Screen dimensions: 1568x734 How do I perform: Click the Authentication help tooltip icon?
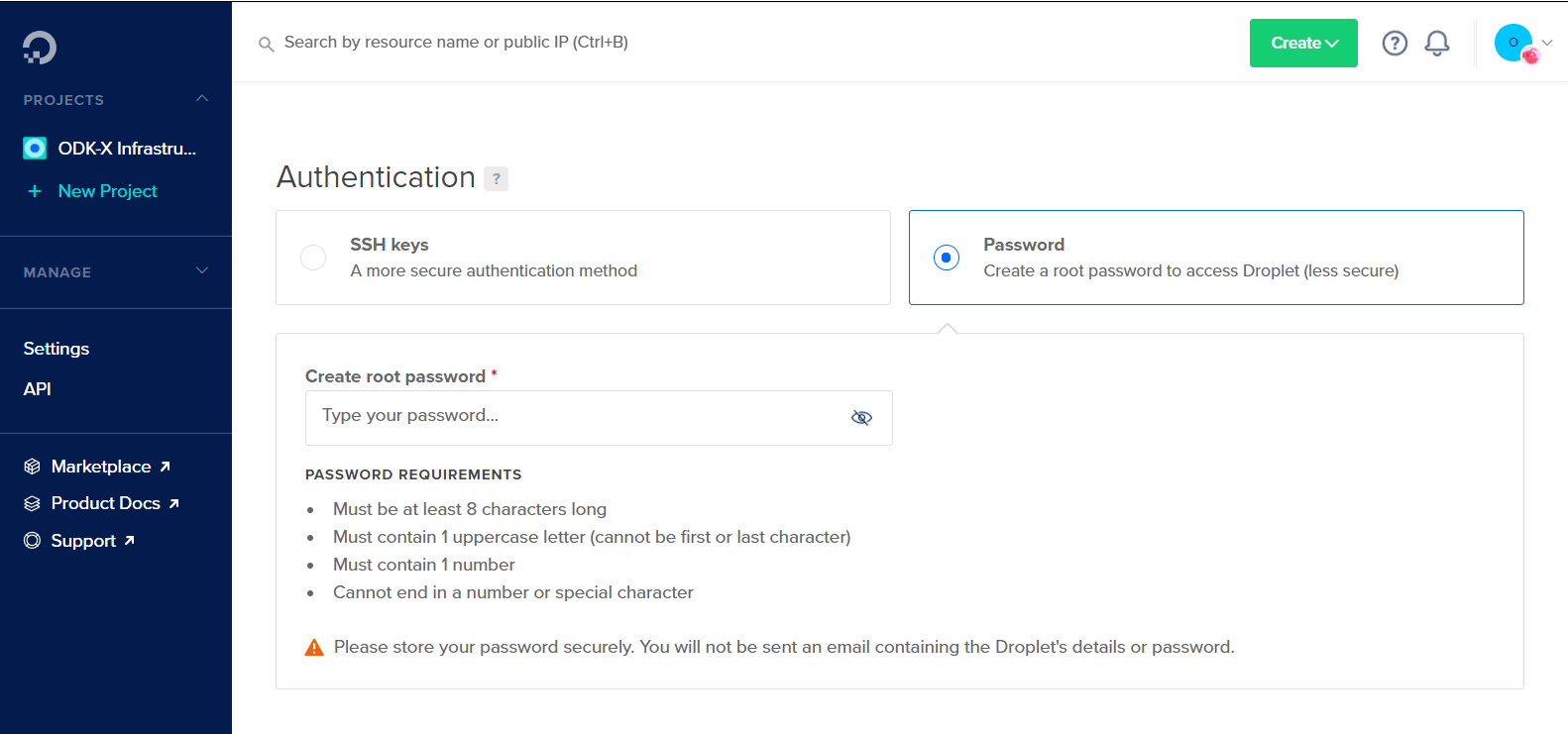pos(497,178)
